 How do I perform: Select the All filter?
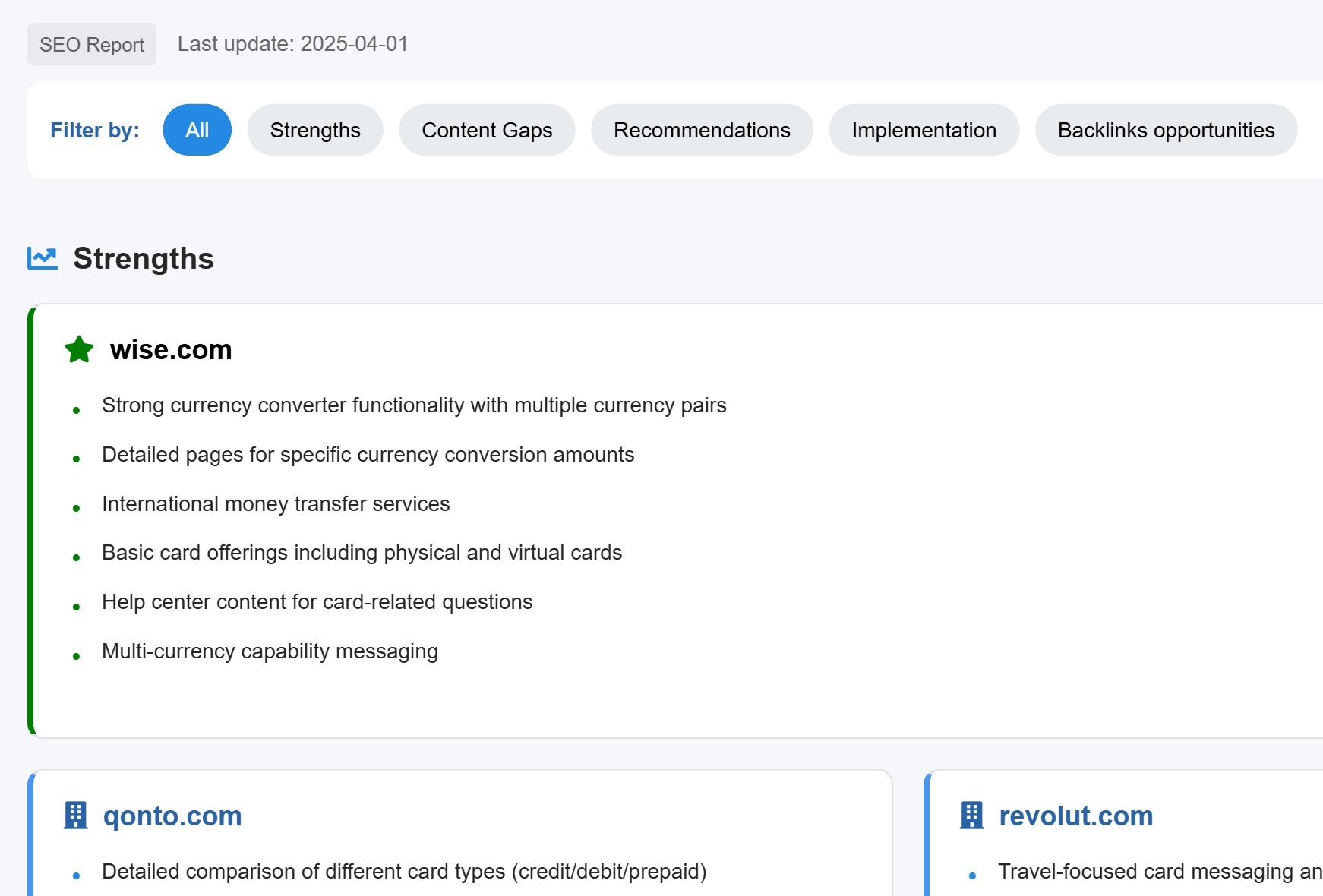coord(197,130)
